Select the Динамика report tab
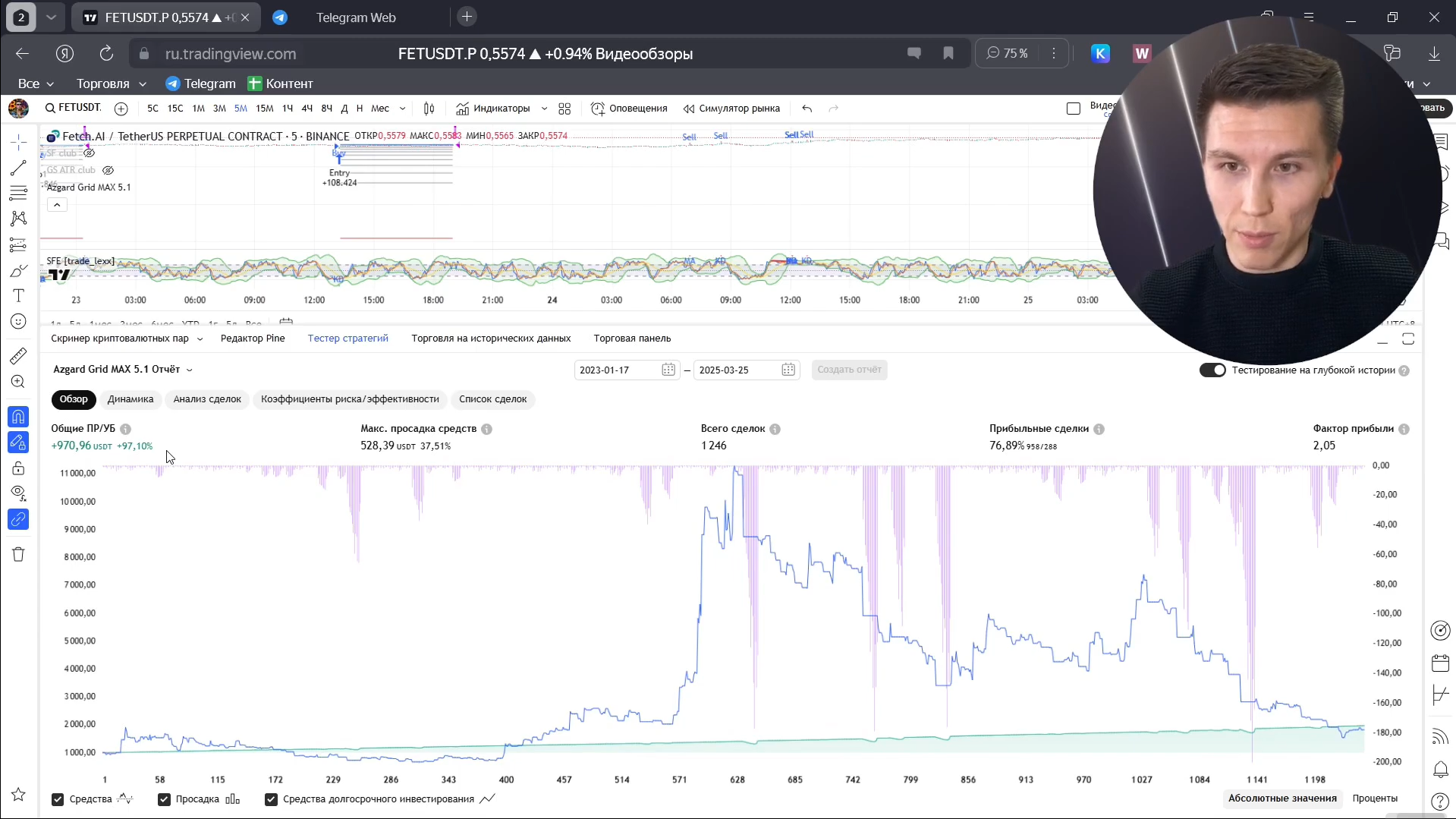The width and height of the screenshot is (1456, 819). coord(131,399)
